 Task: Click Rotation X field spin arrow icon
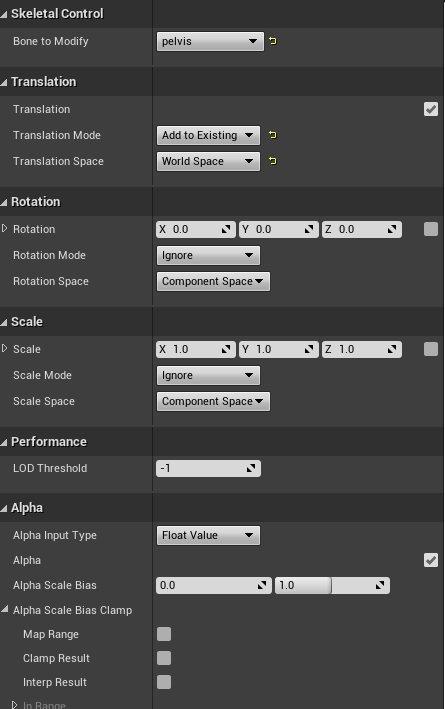(226, 229)
